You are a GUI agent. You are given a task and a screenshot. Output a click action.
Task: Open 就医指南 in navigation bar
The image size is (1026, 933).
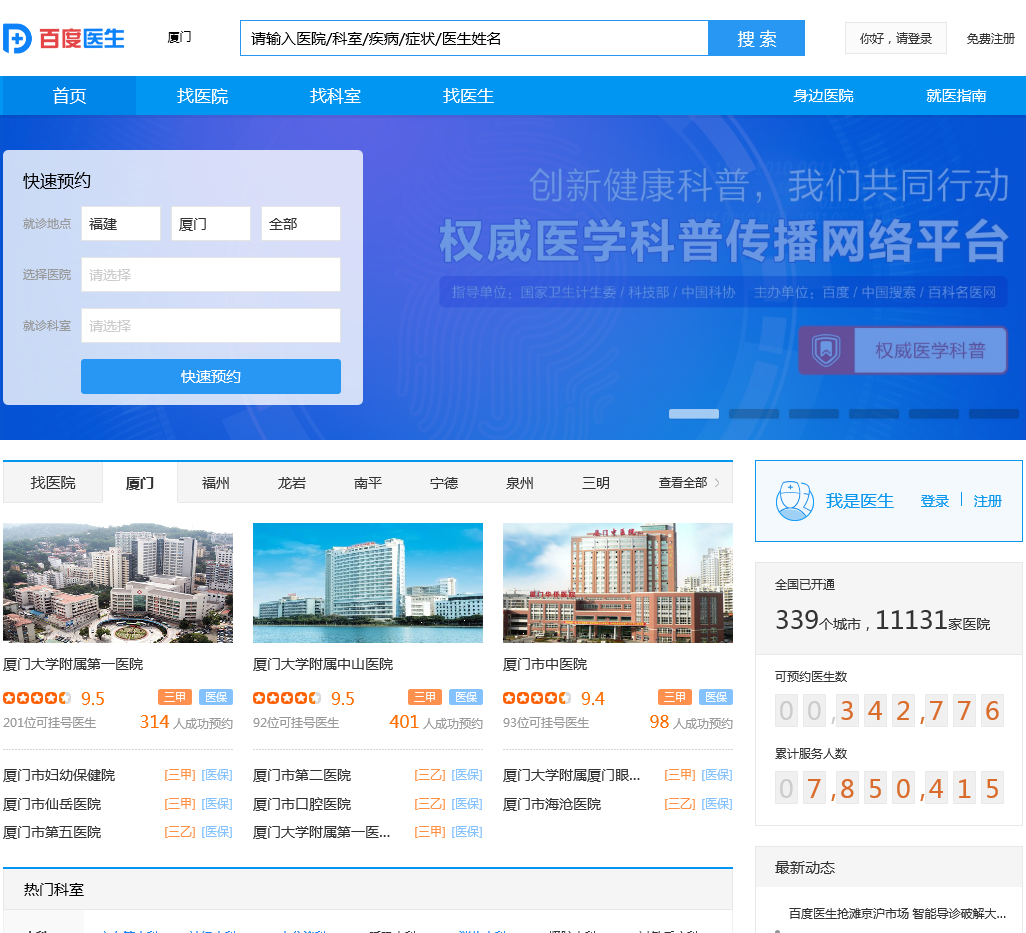click(956, 96)
